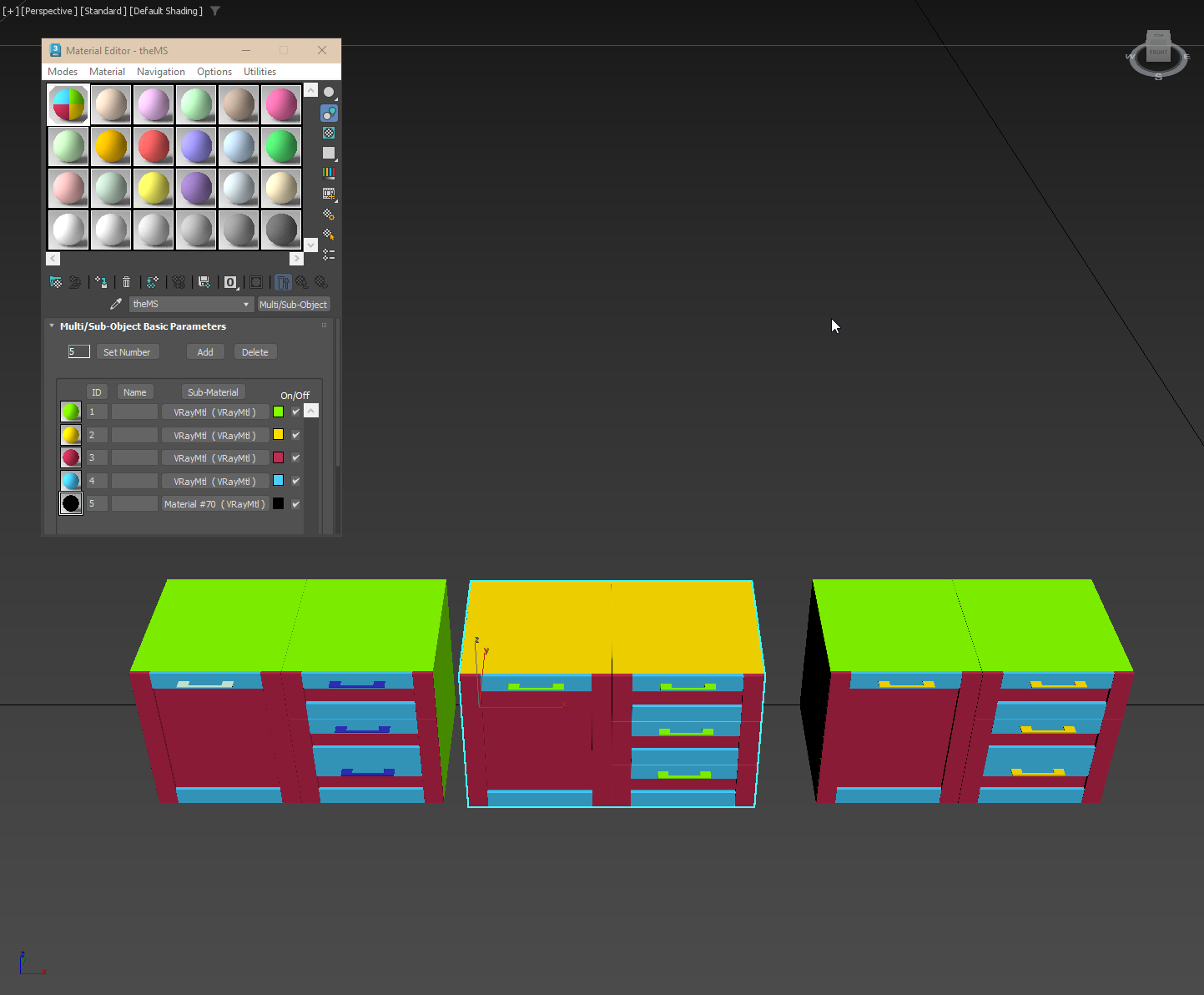The height and width of the screenshot is (995, 1204).
Task: Click the Set Number button
Action: coord(127,352)
